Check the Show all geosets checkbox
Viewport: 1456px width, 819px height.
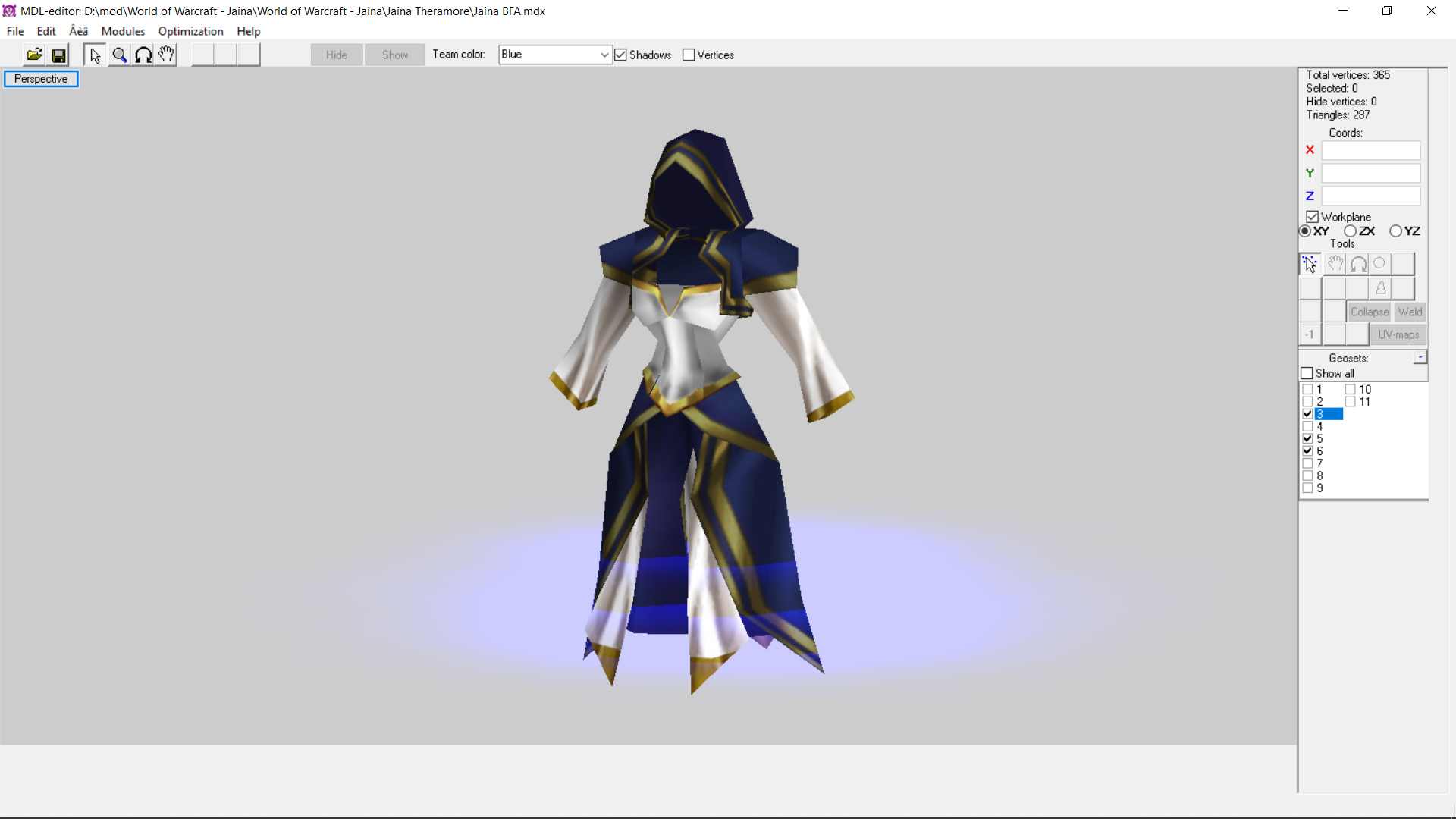1307,373
